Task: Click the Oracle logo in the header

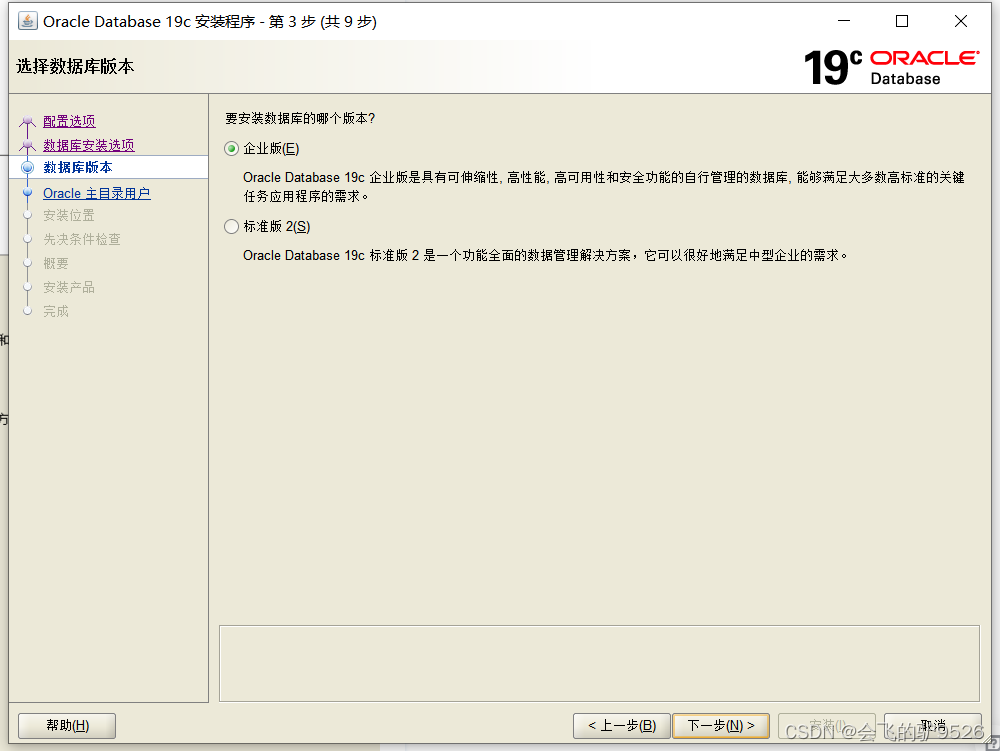Action: 922,58
